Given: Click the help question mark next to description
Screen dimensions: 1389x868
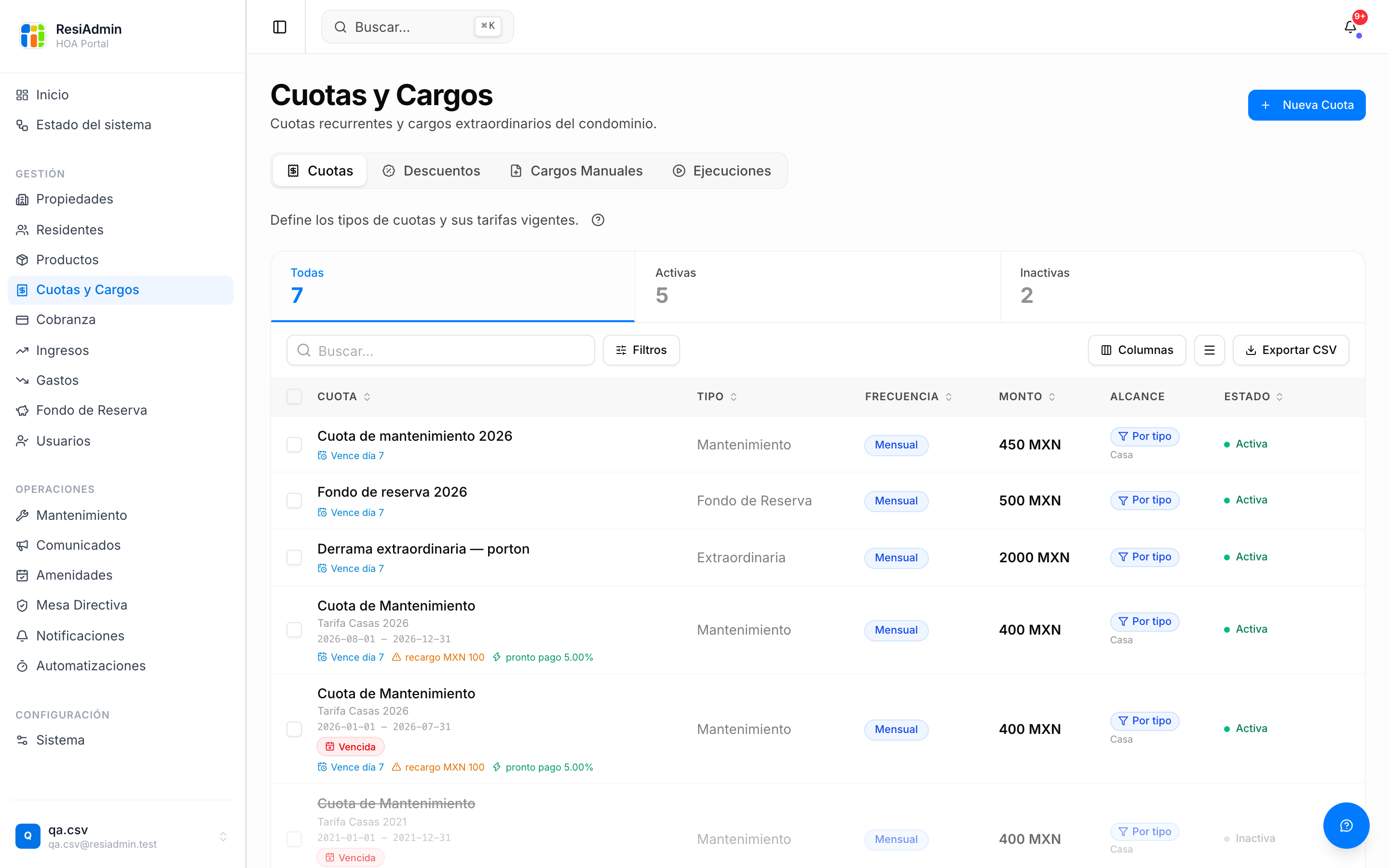Looking at the screenshot, I should 598,220.
